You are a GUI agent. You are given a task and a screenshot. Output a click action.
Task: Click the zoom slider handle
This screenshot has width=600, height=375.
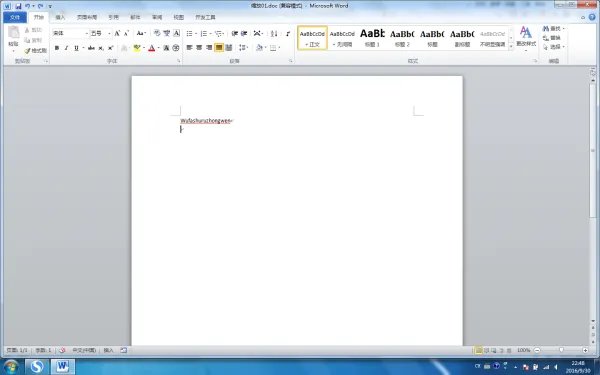click(x=561, y=350)
